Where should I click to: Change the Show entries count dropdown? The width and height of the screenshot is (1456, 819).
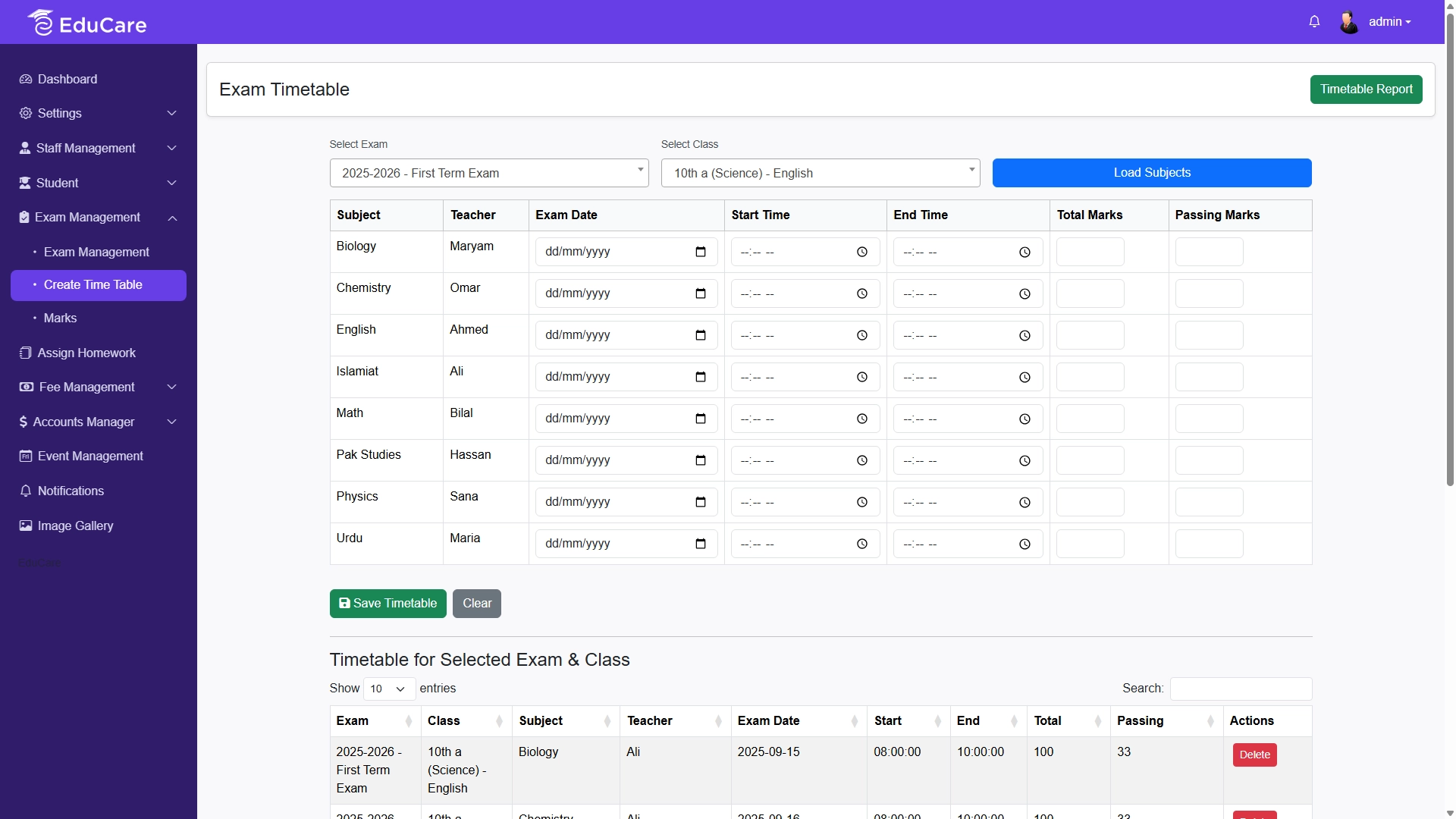click(389, 689)
